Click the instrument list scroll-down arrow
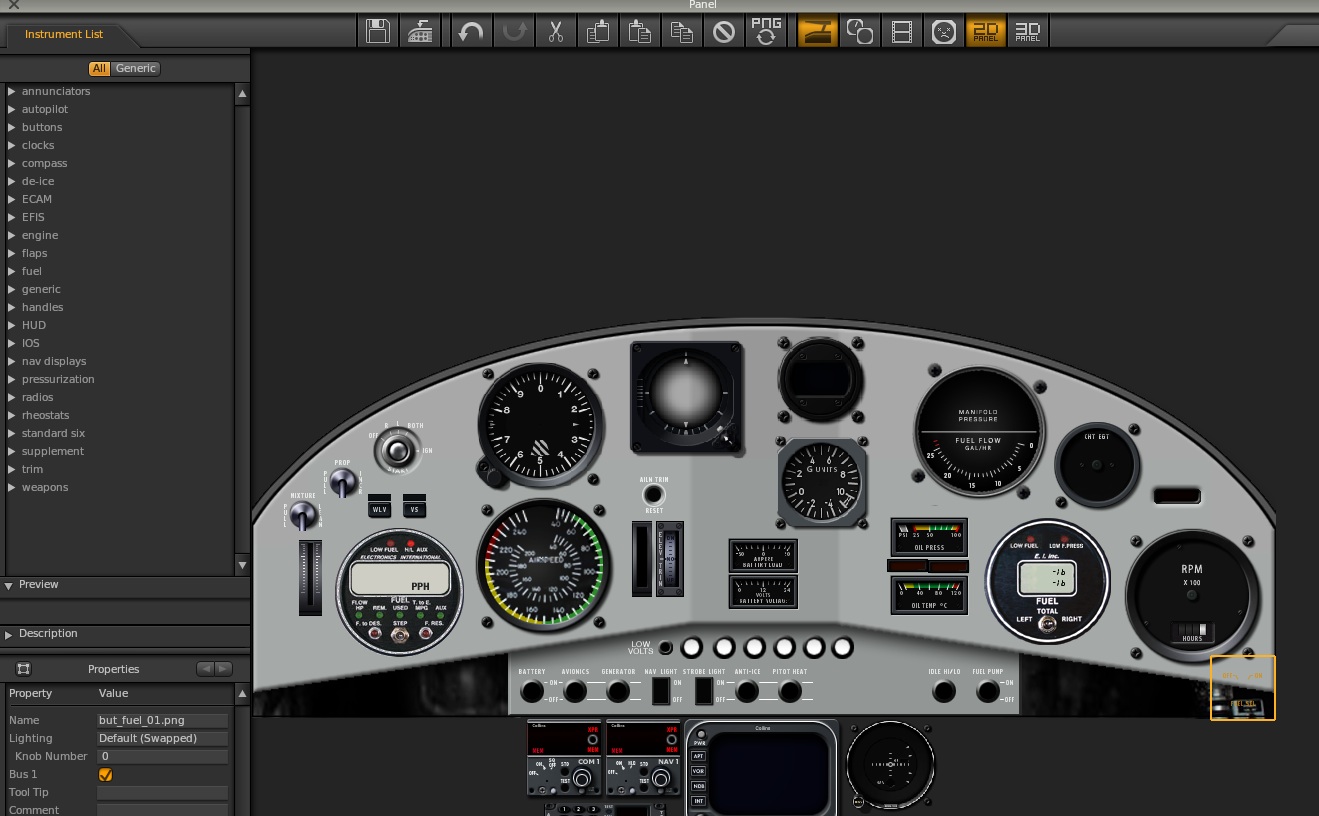Viewport: 1319px width, 816px height. click(242, 565)
